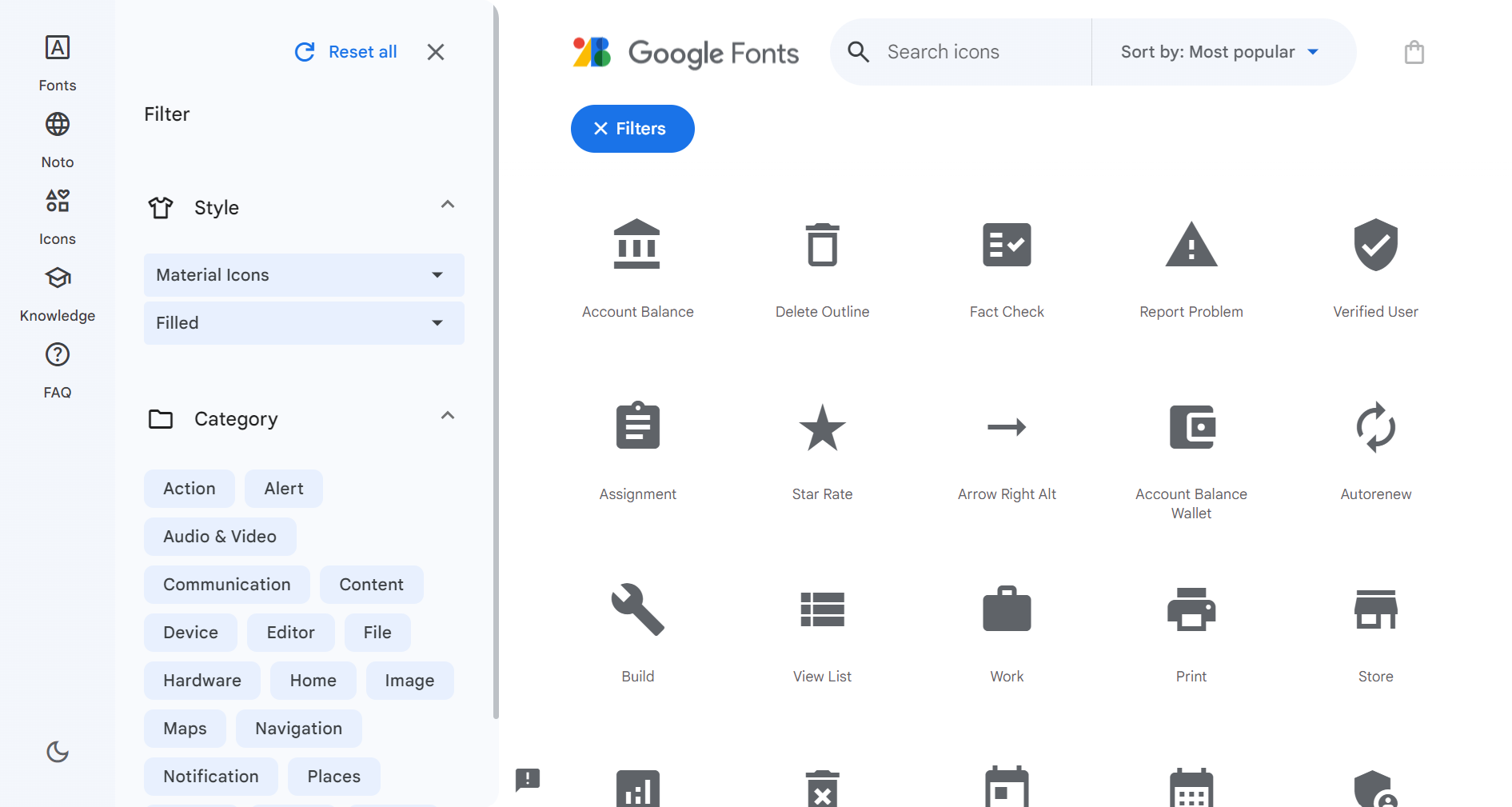Toggle the Hardware category chip
The image size is (1512, 807).
point(202,681)
